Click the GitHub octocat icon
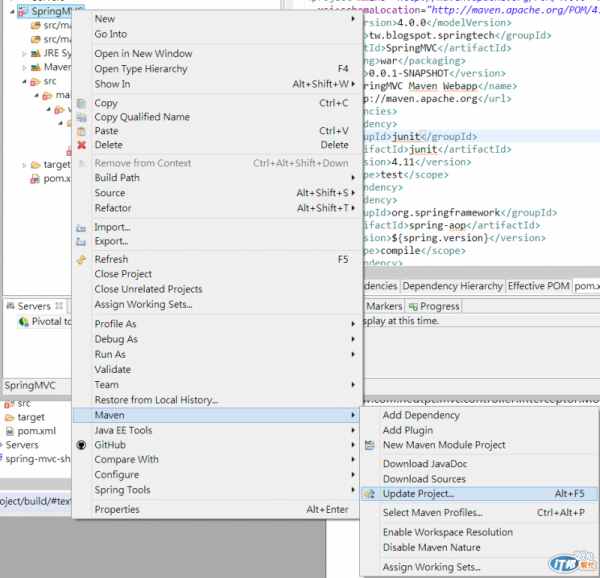Viewport: 600px width, 578px height. [x=81, y=445]
